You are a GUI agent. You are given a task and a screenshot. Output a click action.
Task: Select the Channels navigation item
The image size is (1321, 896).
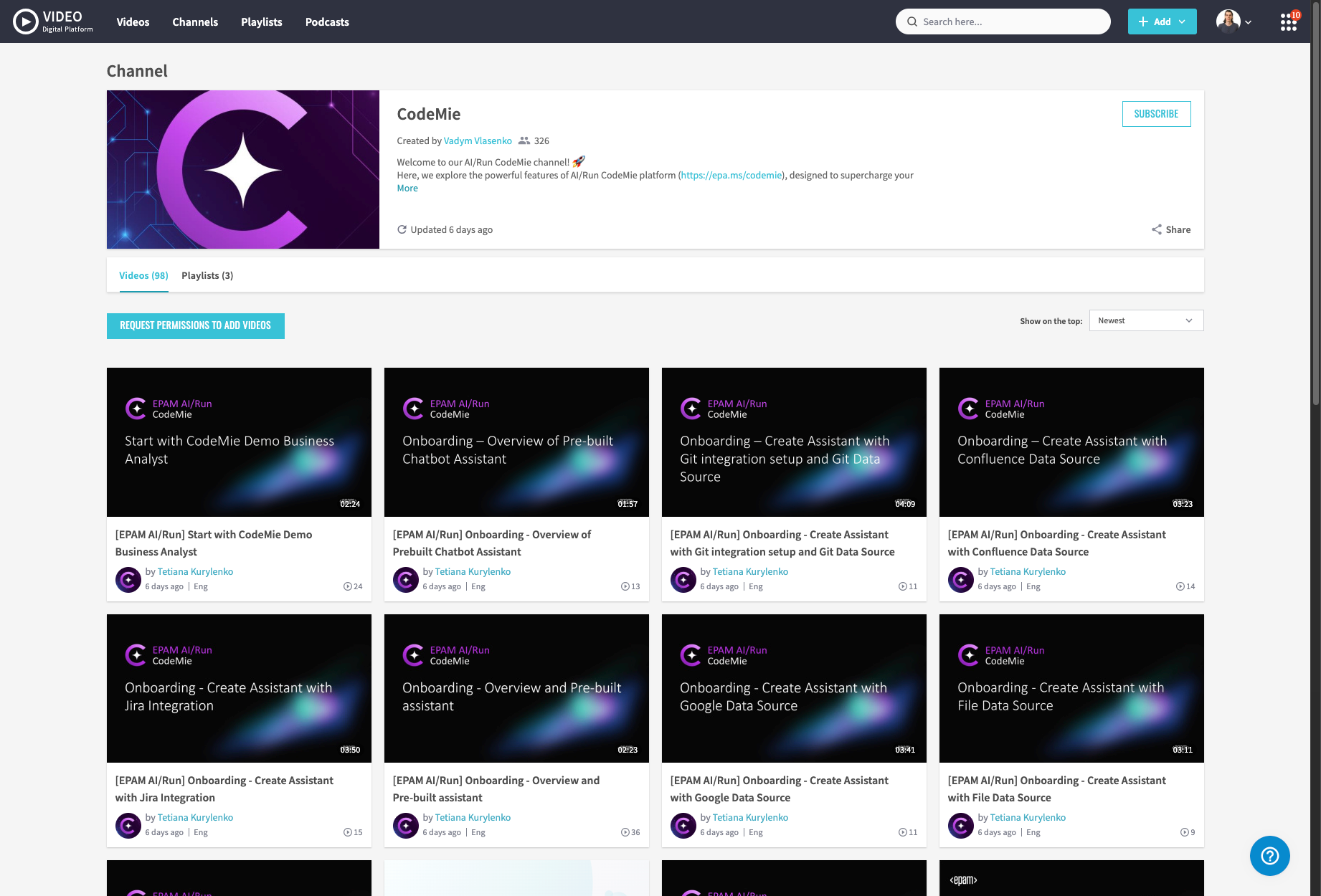click(x=194, y=22)
